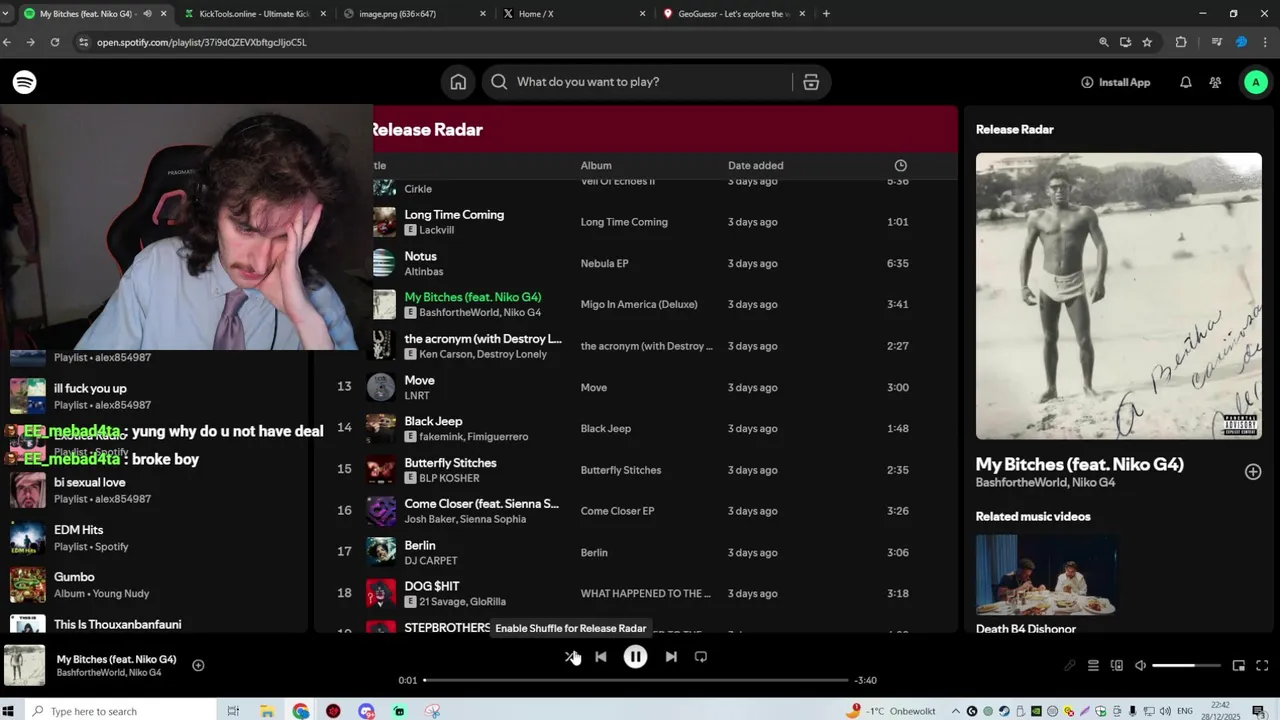Open BashfortheWorld artist link in right panel

coord(1020,483)
